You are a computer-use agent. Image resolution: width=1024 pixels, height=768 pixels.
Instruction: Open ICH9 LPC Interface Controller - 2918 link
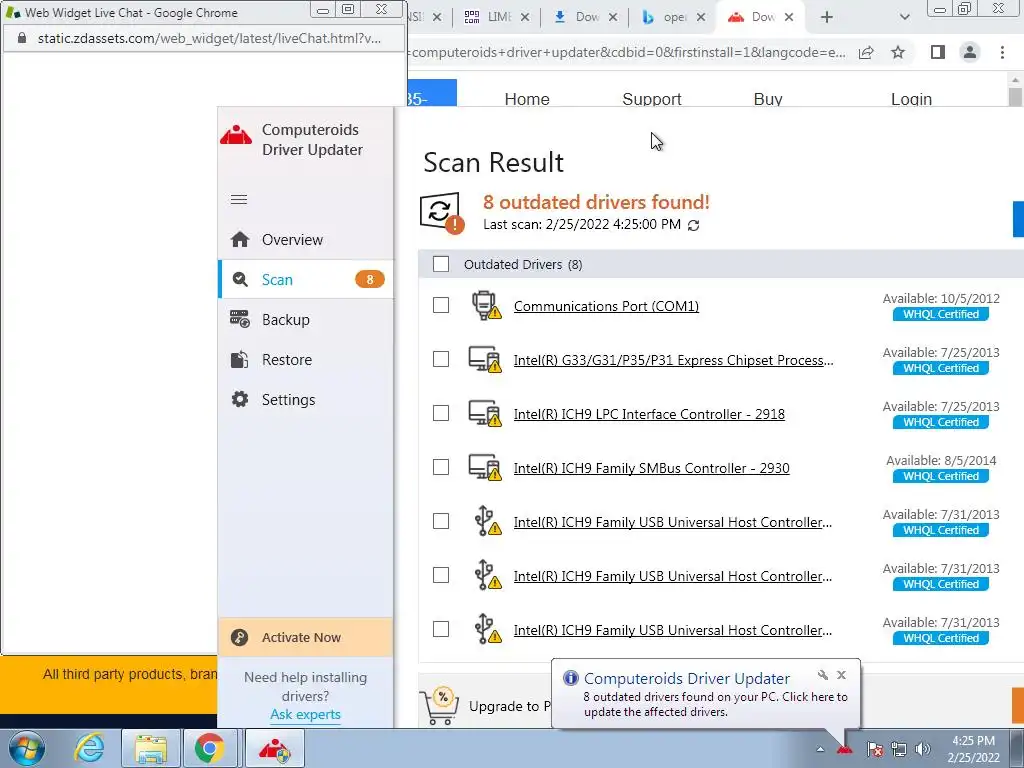tap(649, 414)
